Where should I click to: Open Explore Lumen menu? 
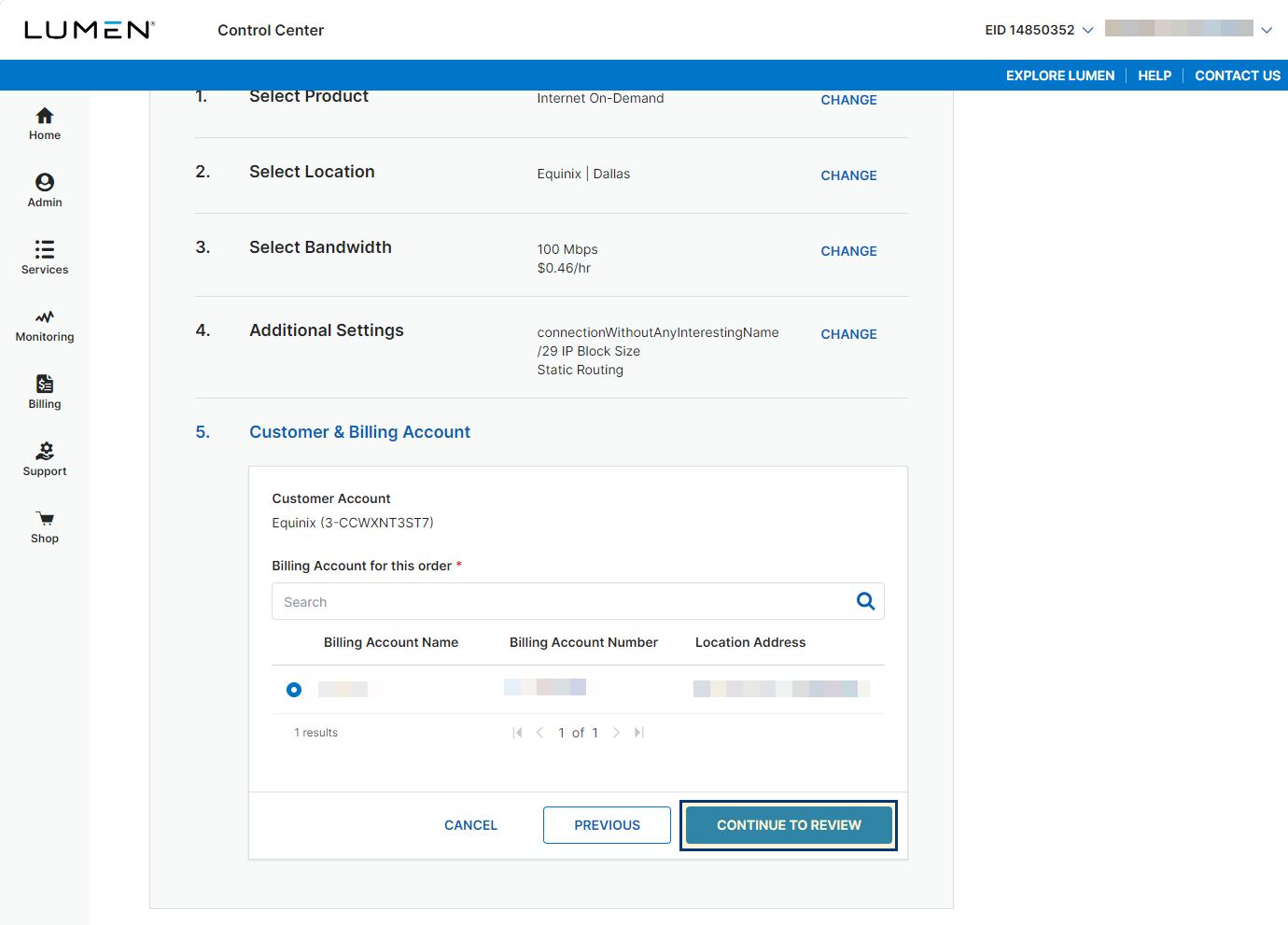point(1059,76)
